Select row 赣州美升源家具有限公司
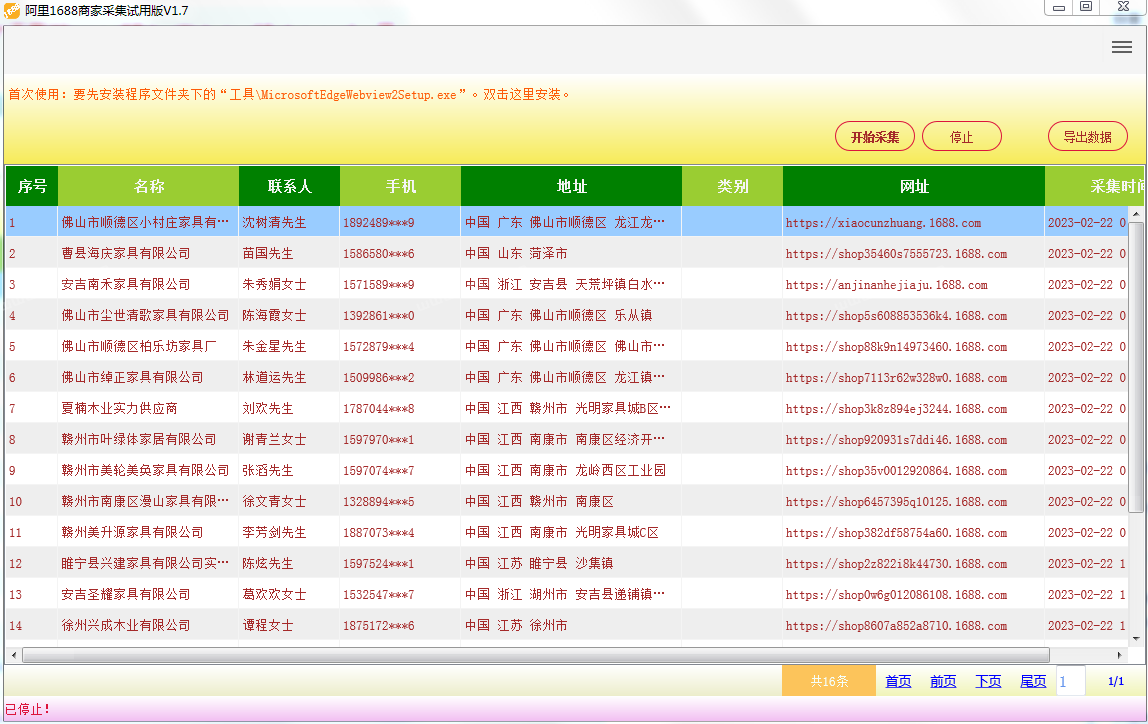This screenshot has height=724, width=1148. click(x=568, y=532)
